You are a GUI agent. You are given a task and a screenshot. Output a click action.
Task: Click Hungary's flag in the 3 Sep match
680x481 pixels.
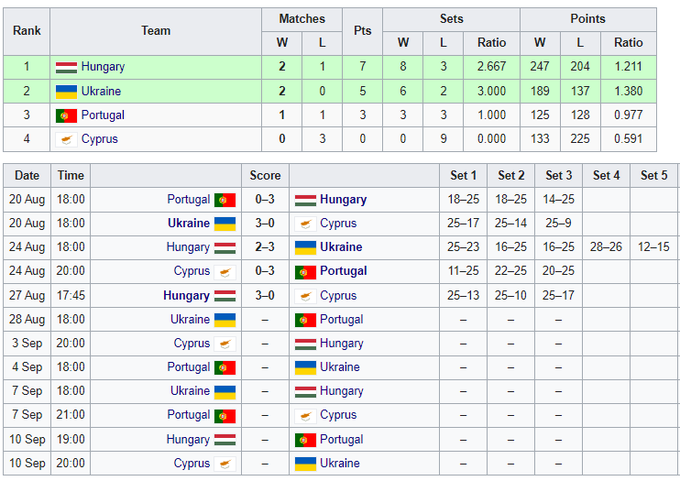(305, 343)
